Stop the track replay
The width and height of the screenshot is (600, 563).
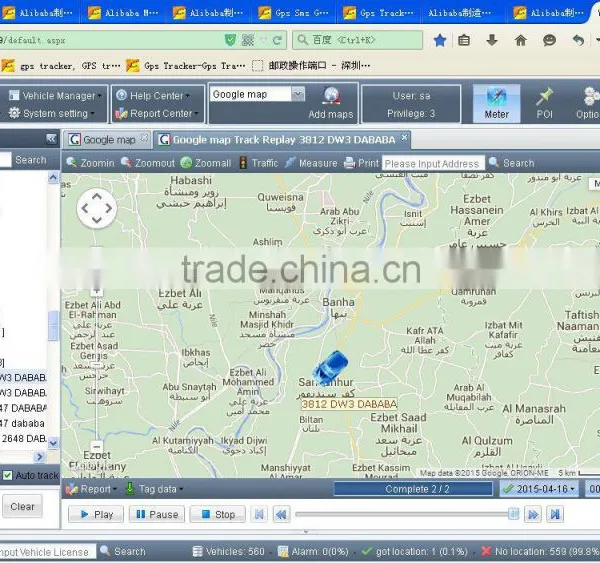pos(217,514)
